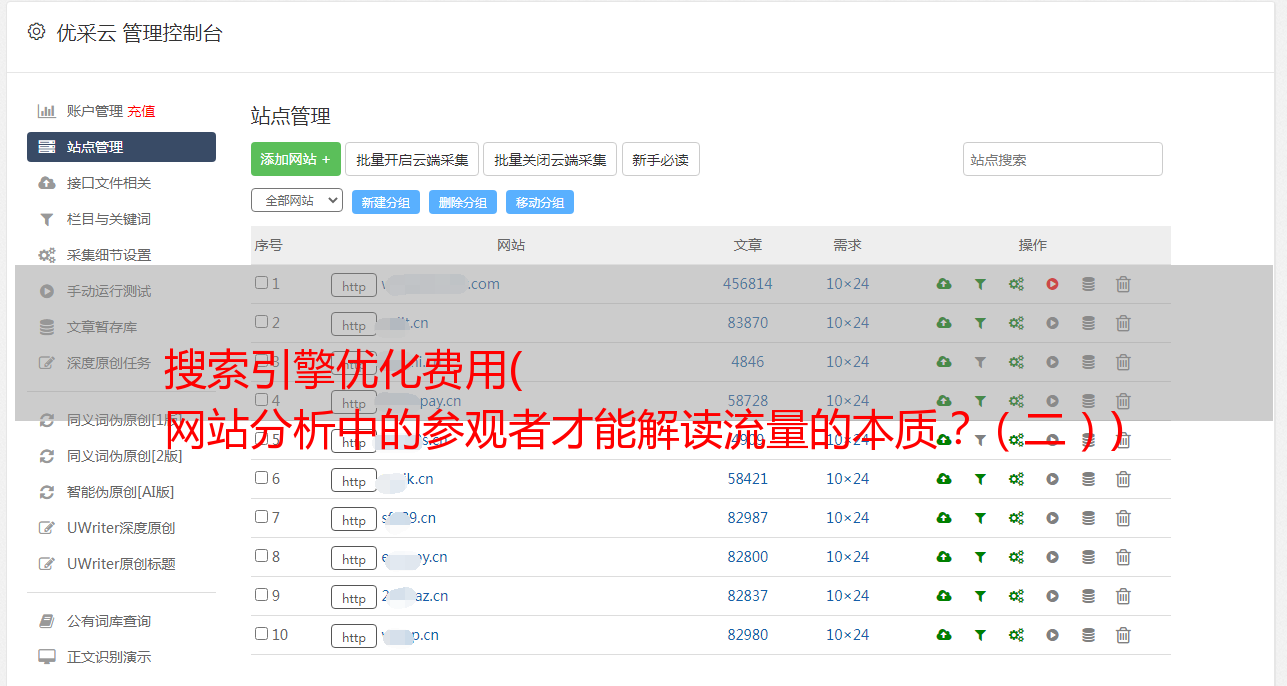Click the red play icon in row 1
Image resolution: width=1287 pixels, height=686 pixels.
point(1052,284)
